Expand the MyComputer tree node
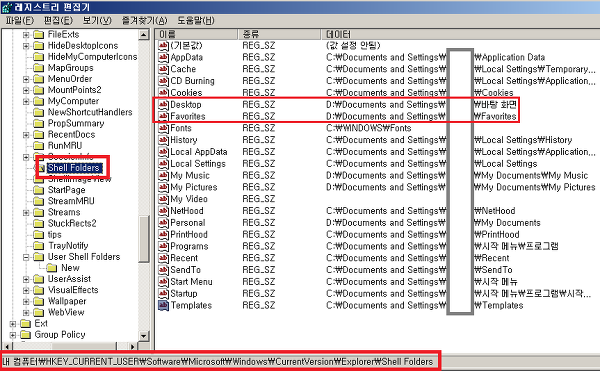 click(x=26, y=101)
